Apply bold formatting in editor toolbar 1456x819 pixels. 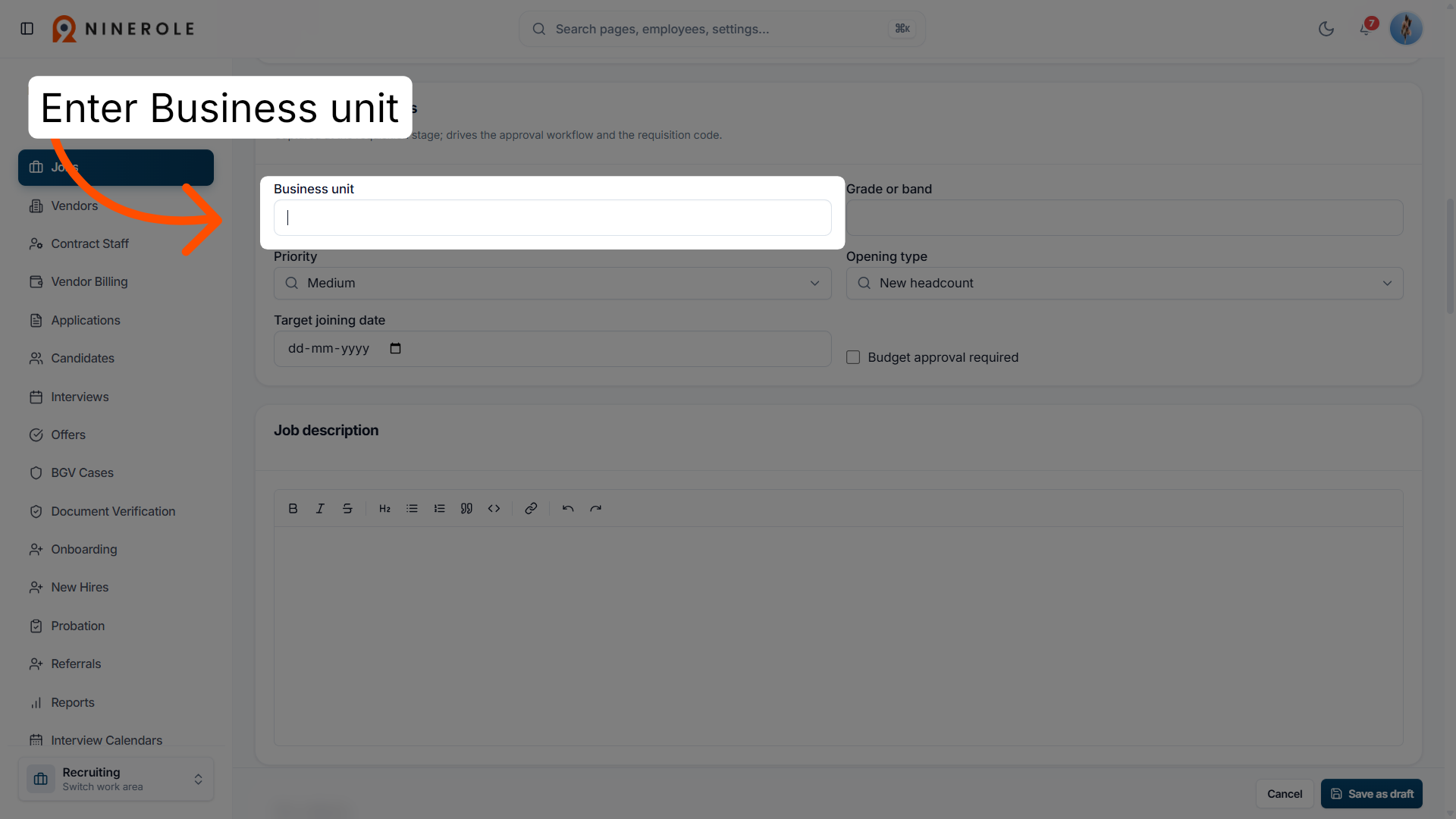click(x=293, y=509)
